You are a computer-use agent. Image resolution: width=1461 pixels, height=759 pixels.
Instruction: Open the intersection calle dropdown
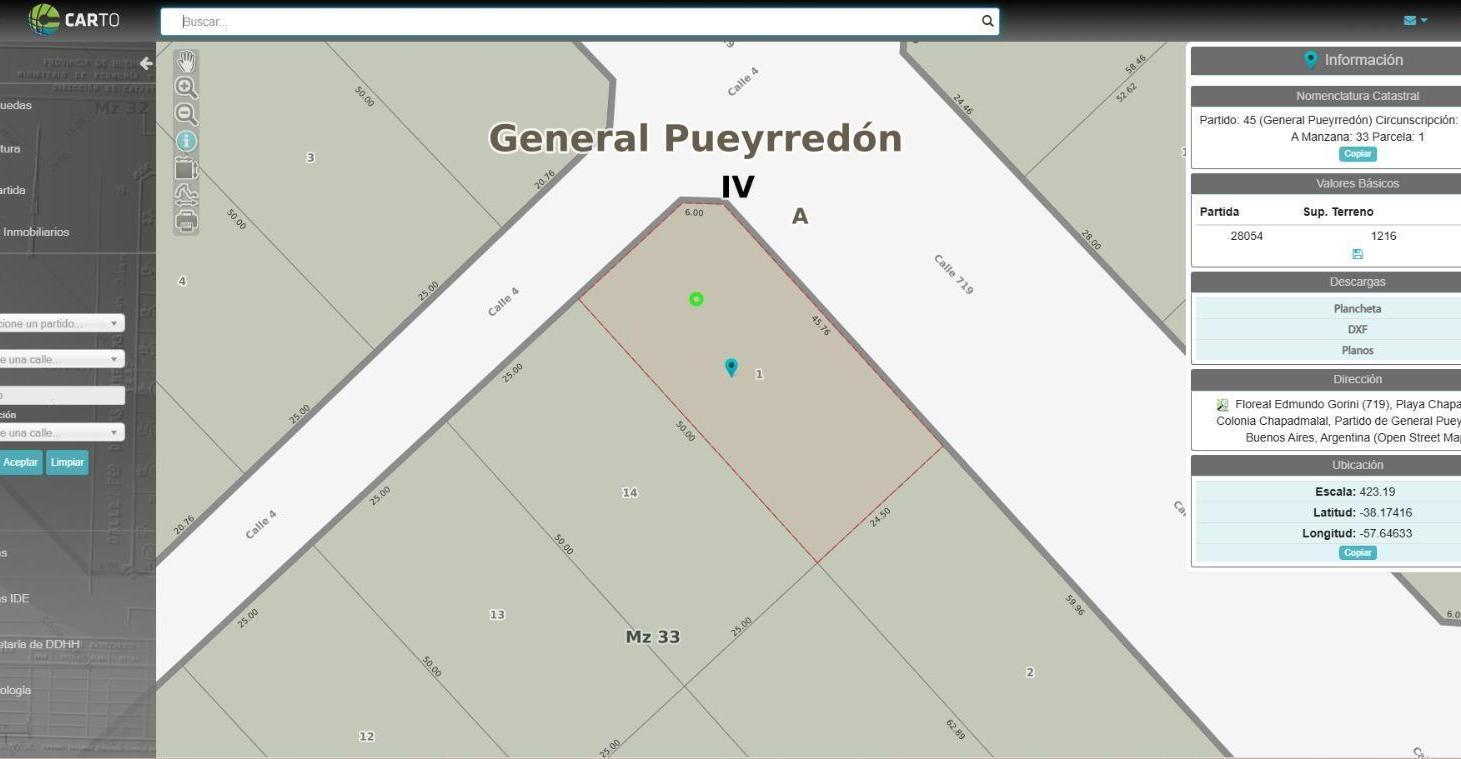pos(61,433)
